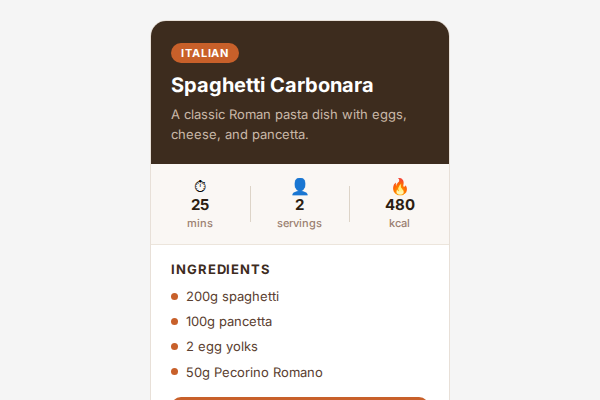
Task: Click the Spaghetti Carbonara recipe title
Action: (272, 86)
